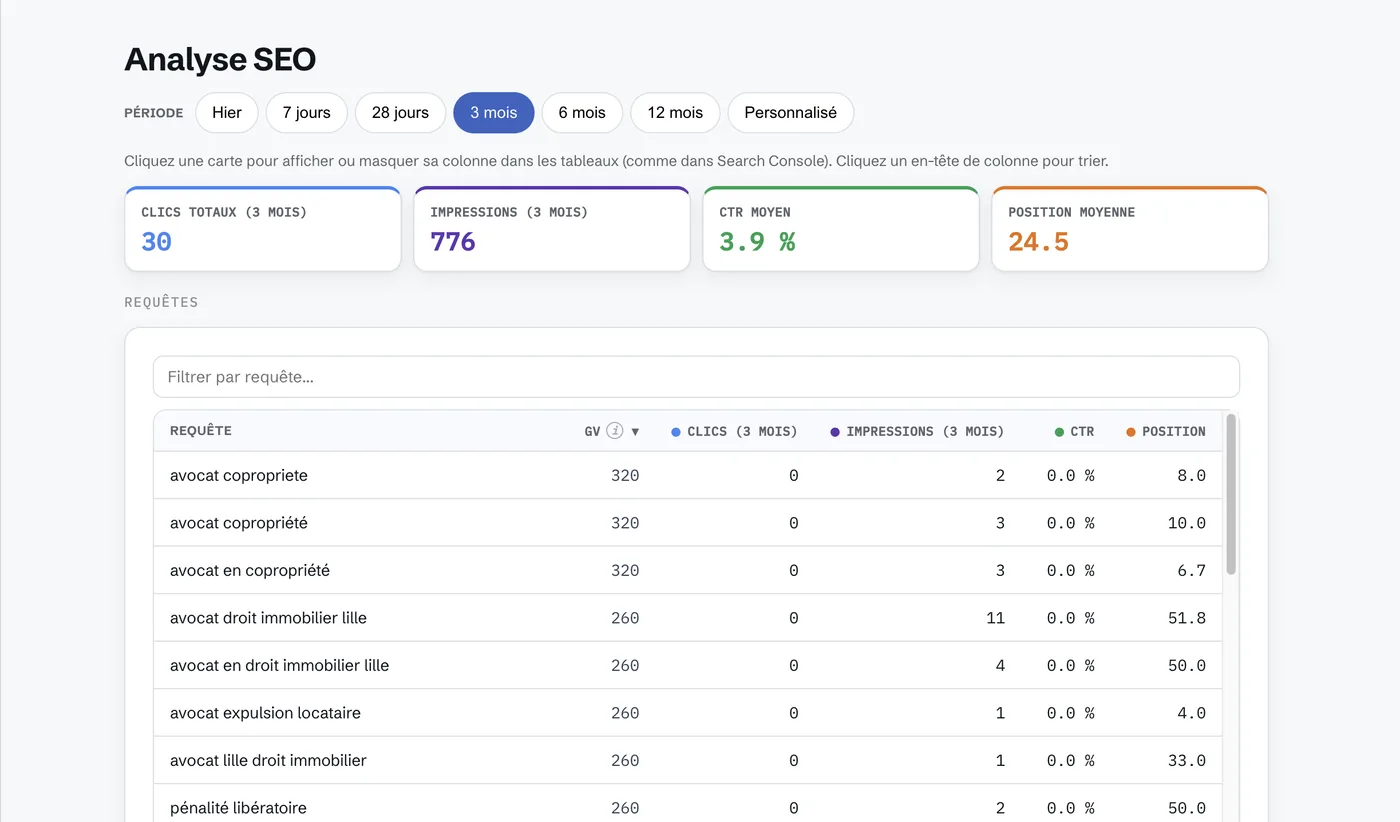This screenshot has height=822, width=1400.
Task: Select the 28 jours period
Action: (x=400, y=113)
